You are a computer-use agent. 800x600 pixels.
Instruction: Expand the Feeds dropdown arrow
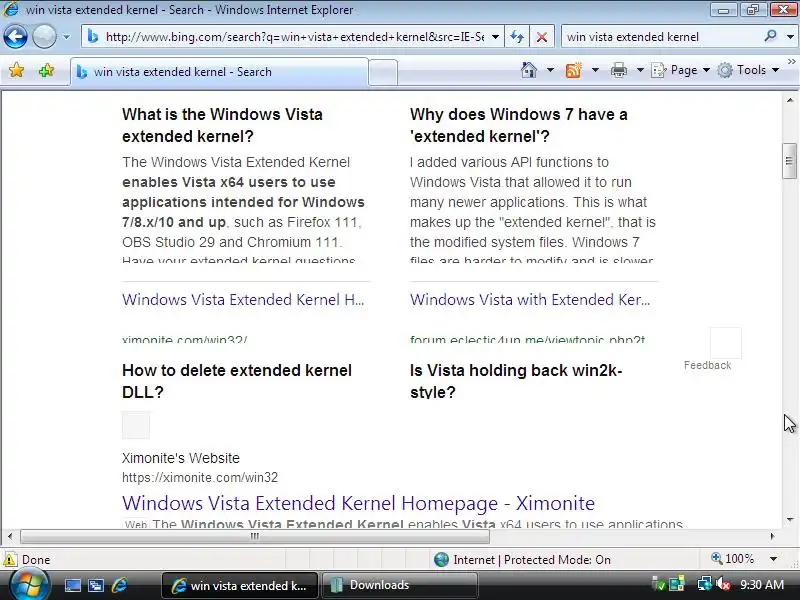point(595,70)
